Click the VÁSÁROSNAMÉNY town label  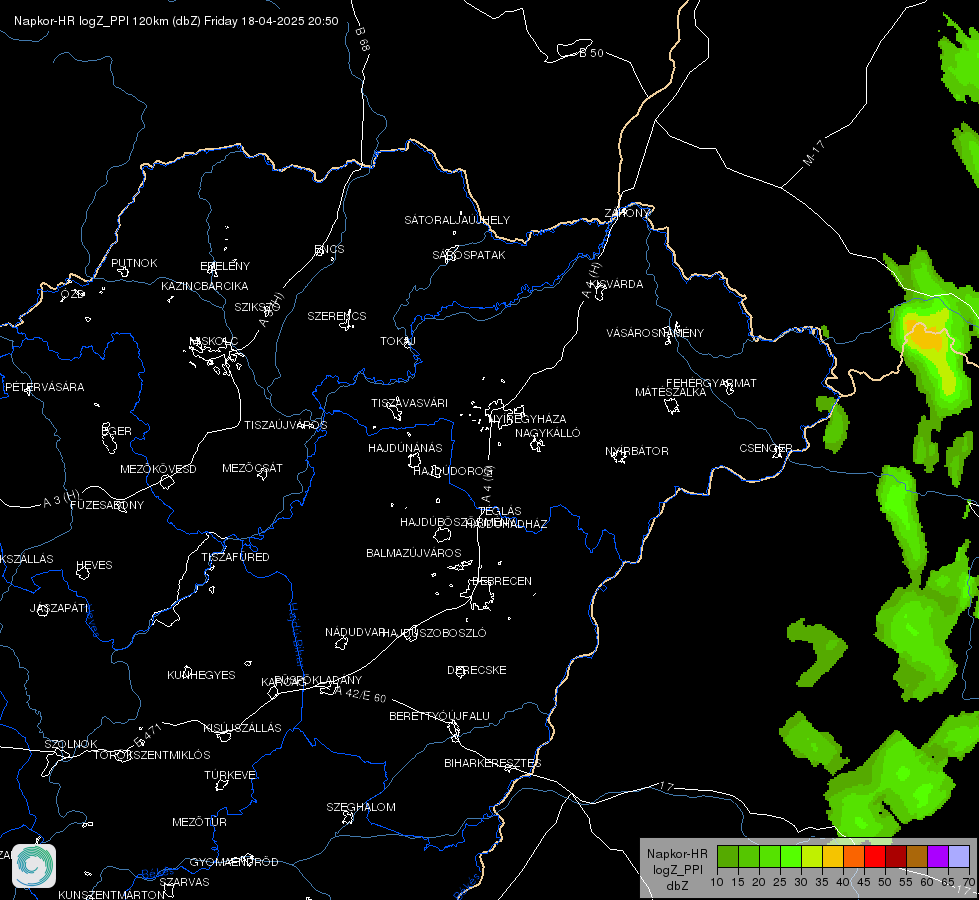(x=655, y=333)
